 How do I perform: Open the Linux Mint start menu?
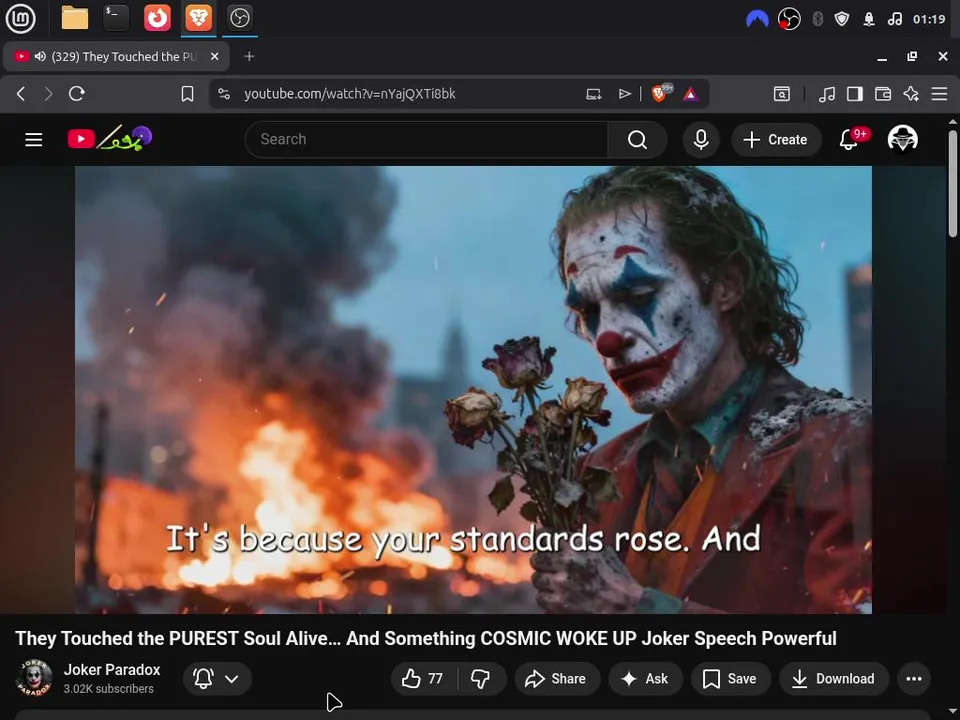pos(20,18)
